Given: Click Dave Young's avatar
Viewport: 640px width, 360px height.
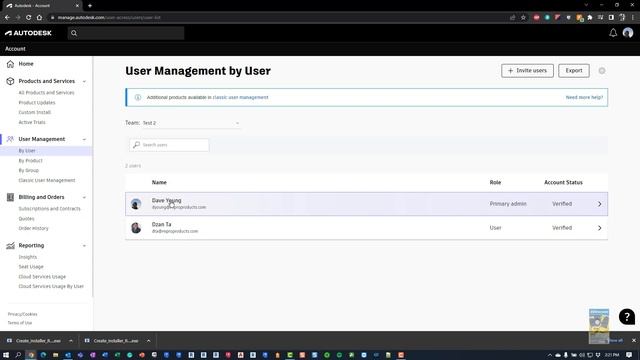Looking at the screenshot, I should coord(136,204).
